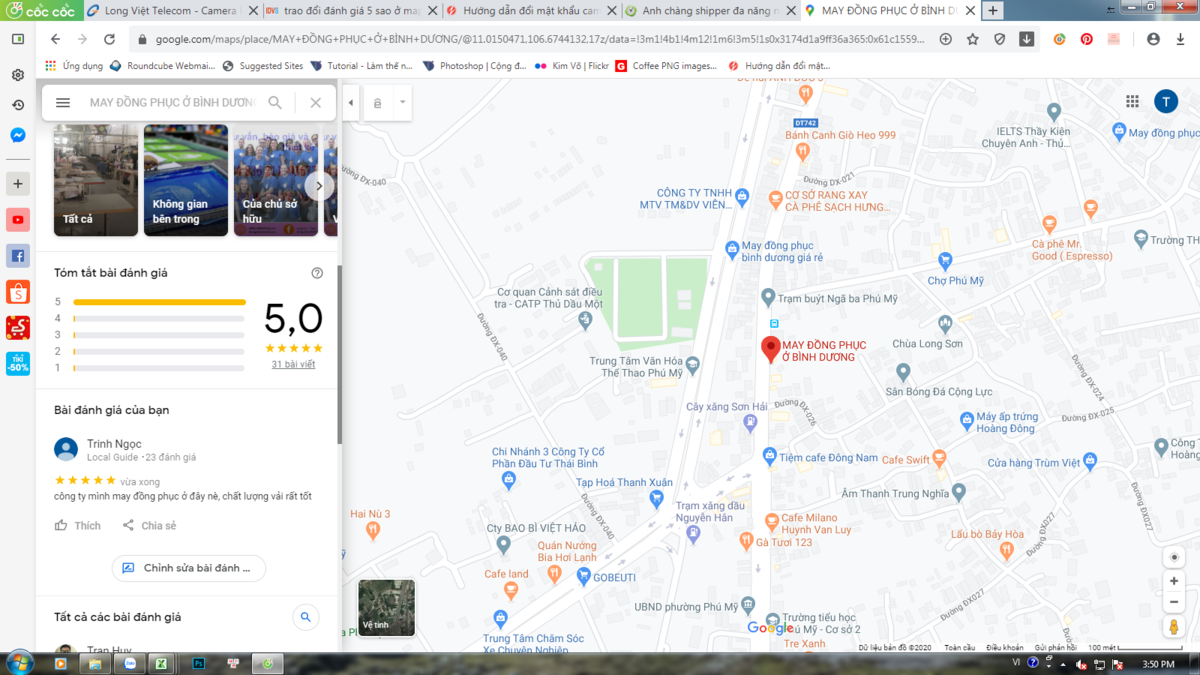Open Coffee PNG images bookmark
This screenshot has height=675, width=1200.
666,66
